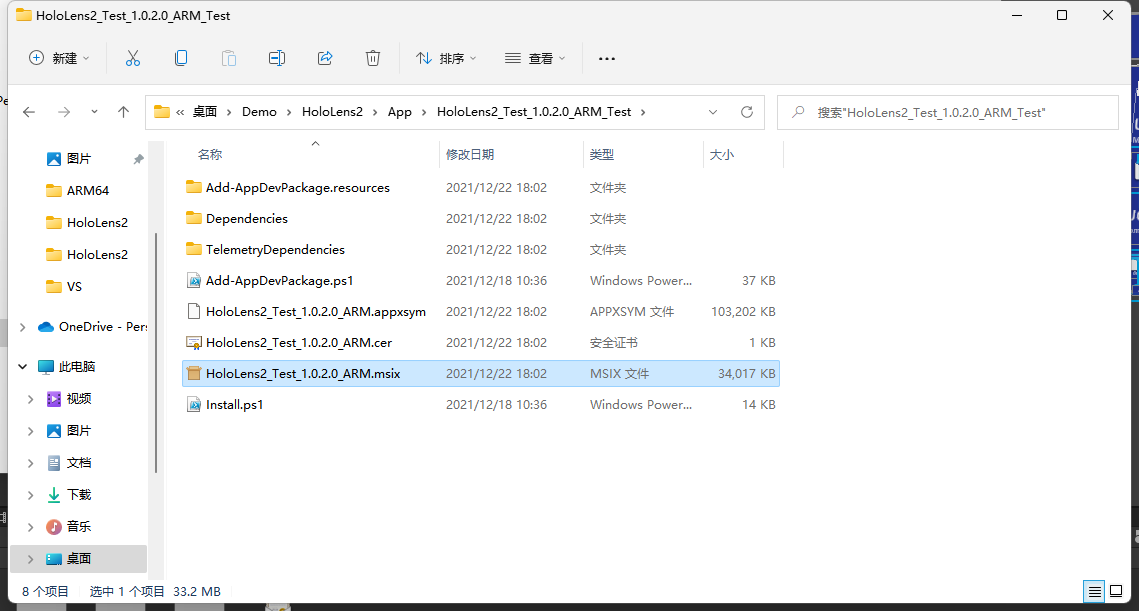The height and width of the screenshot is (611, 1139).
Task: Go up one folder level
Action: pos(123,112)
